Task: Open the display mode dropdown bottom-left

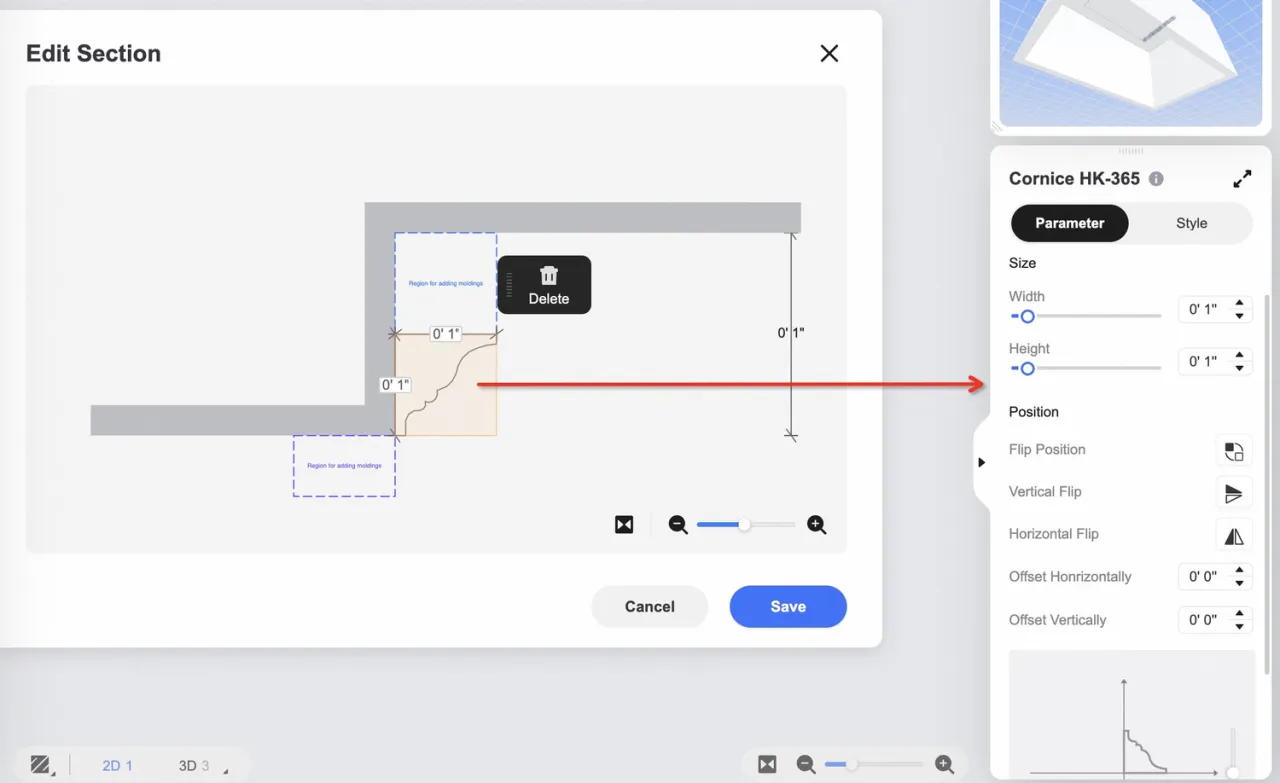Action: 41,766
